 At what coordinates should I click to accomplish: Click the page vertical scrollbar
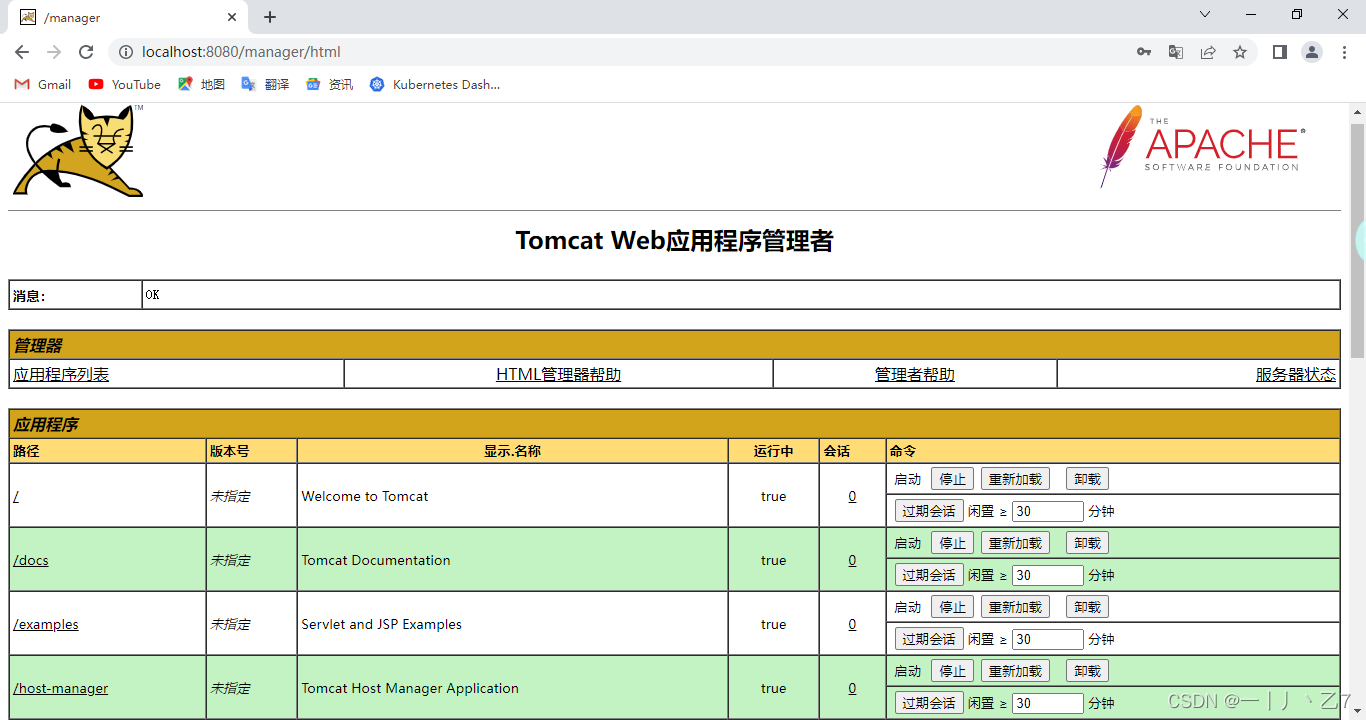click(1357, 240)
